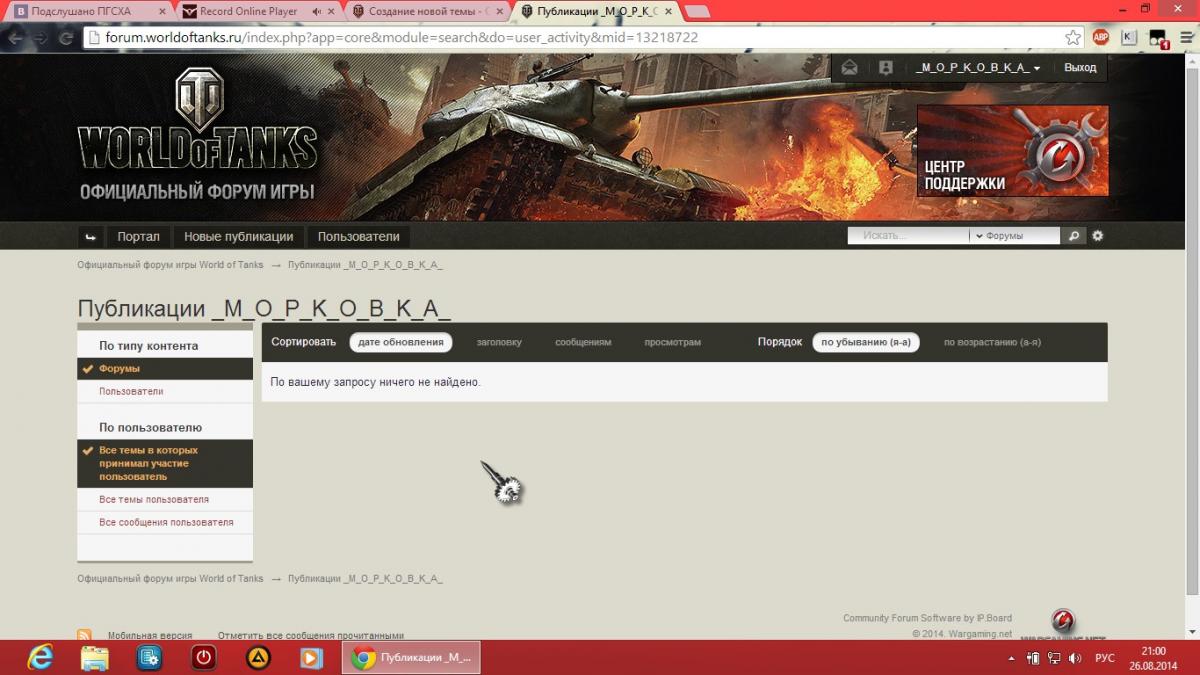Open advanced search gear icon

point(1097,236)
